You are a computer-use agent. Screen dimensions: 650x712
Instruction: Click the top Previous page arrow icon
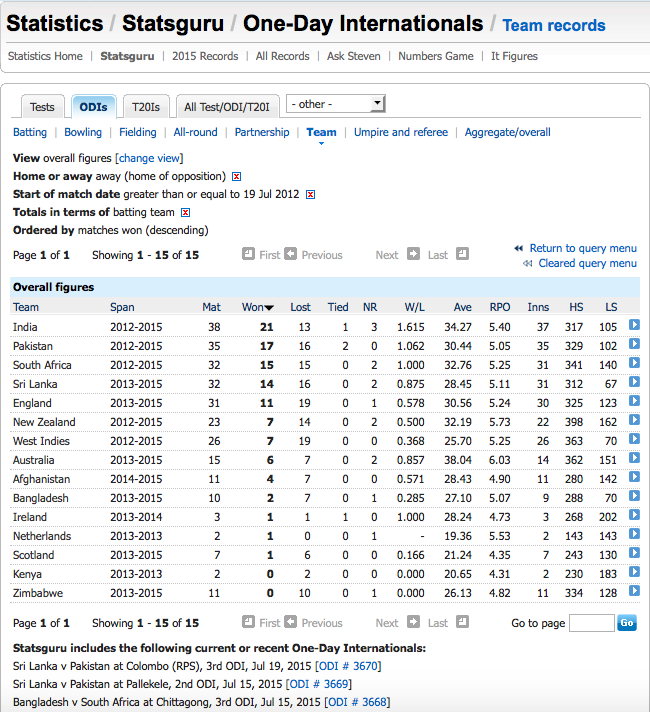(291, 253)
